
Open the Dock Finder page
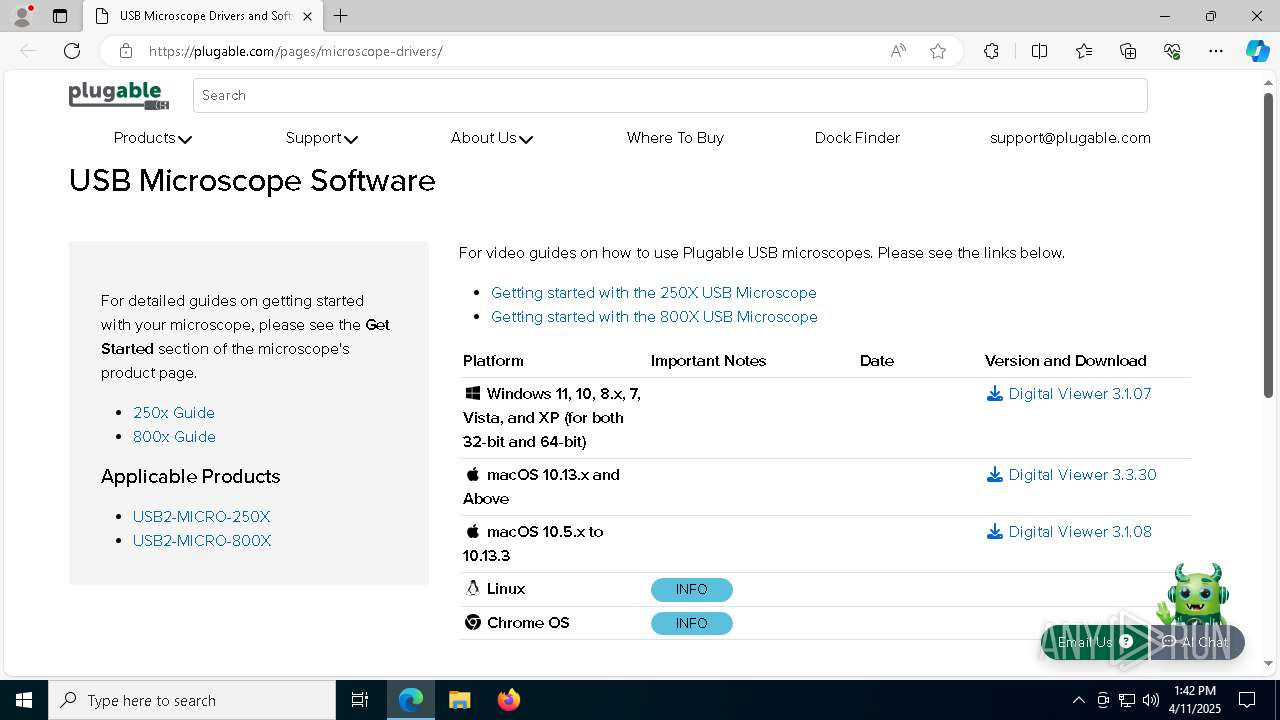(x=857, y=138)
